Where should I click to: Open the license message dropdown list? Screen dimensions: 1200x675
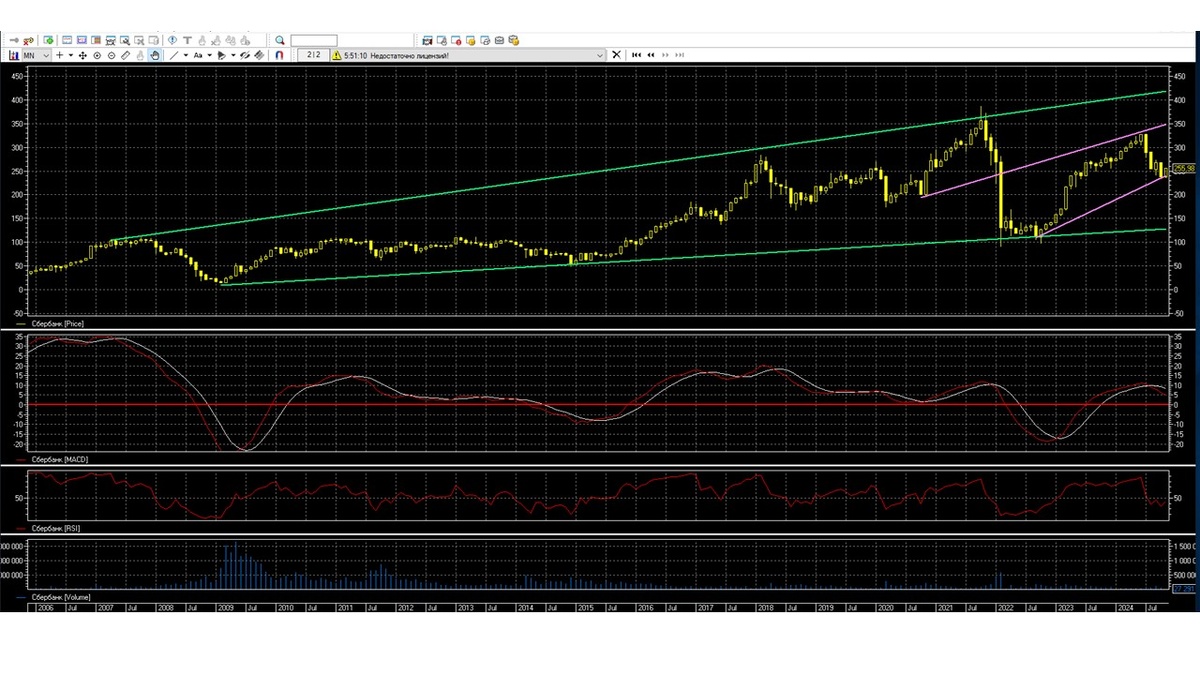[599, 55]
